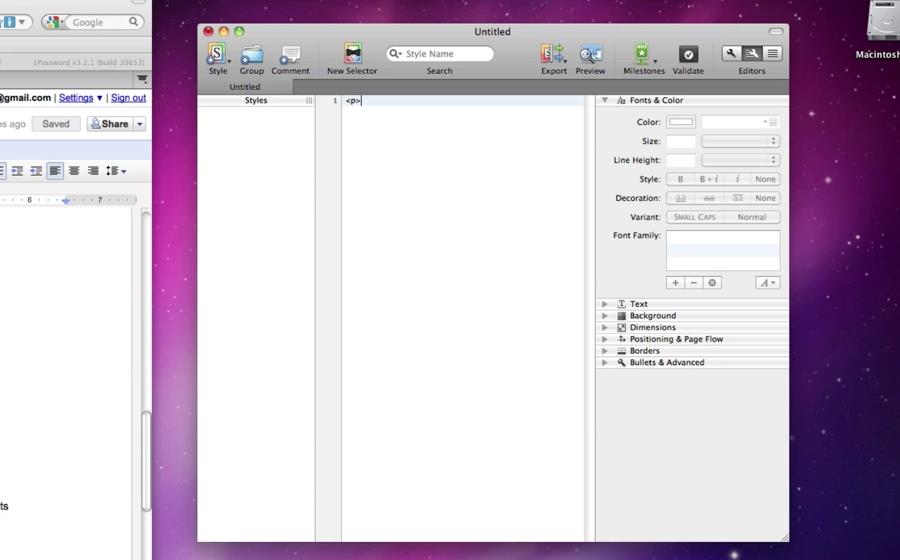900x560 pixels.
Task: Open the Google search engine dropdown
Action: pos(54,22)
